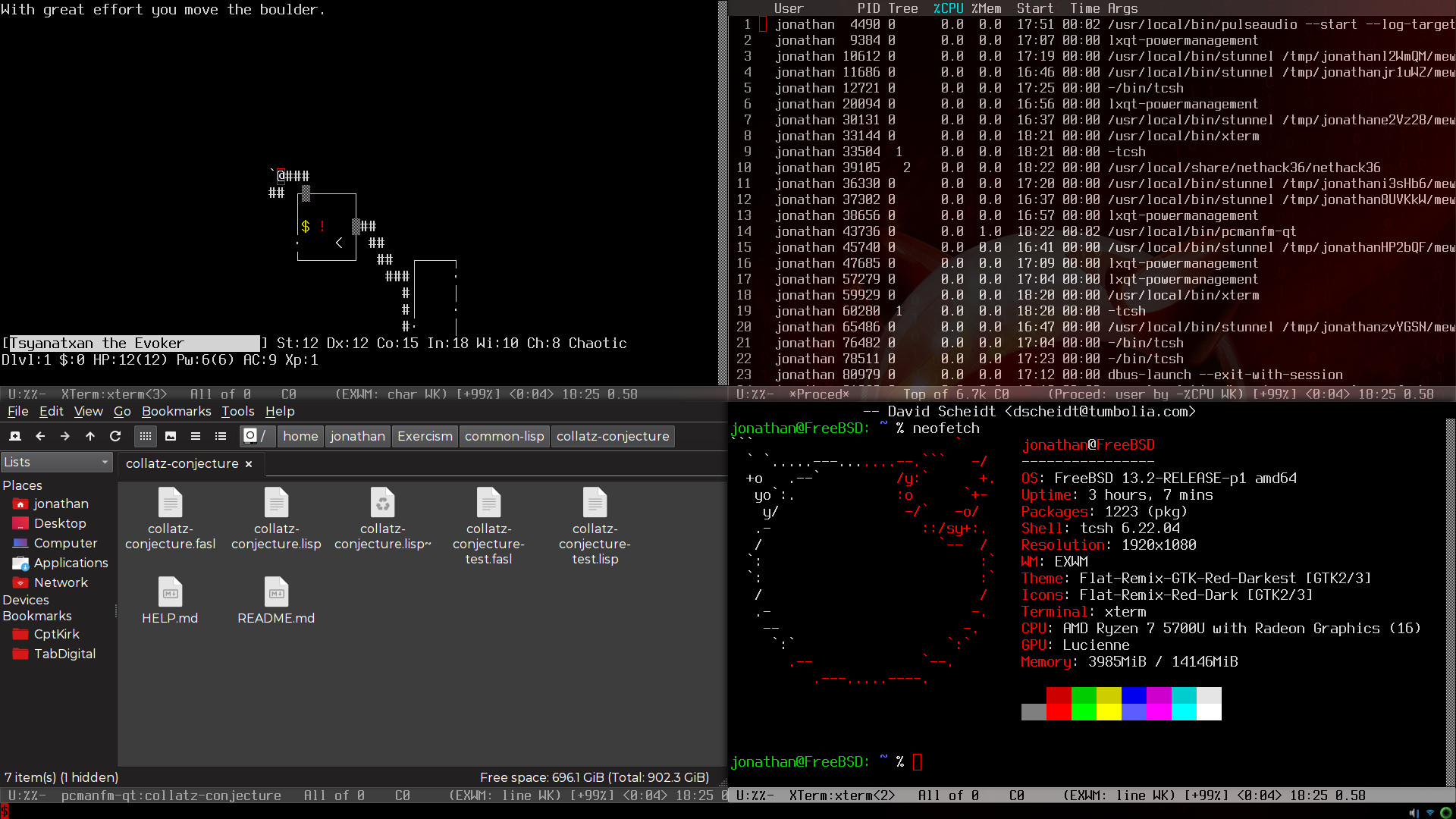Click the volume tray icon

[x=1414, y=812]
